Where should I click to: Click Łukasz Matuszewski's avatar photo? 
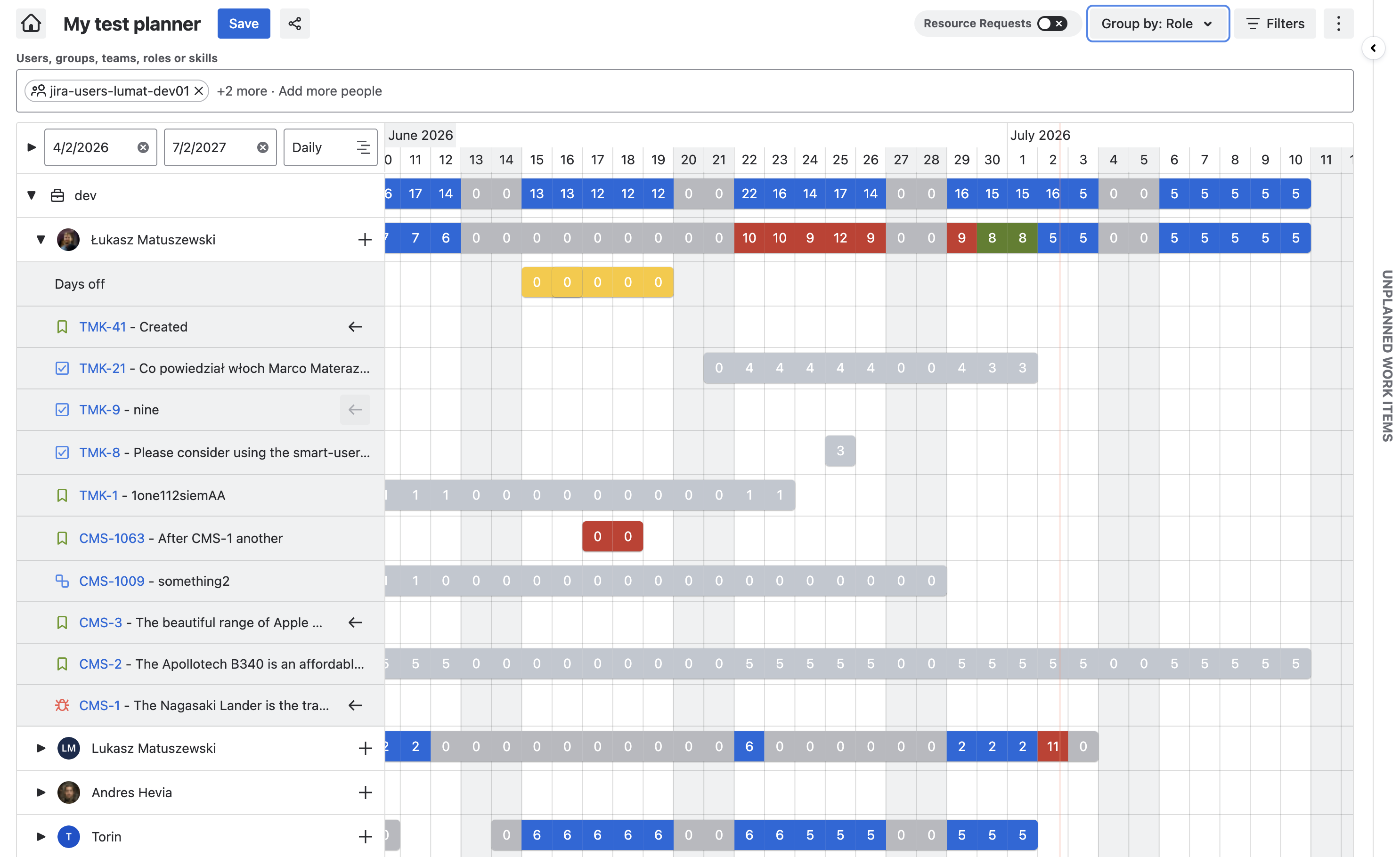click(68, 240)
